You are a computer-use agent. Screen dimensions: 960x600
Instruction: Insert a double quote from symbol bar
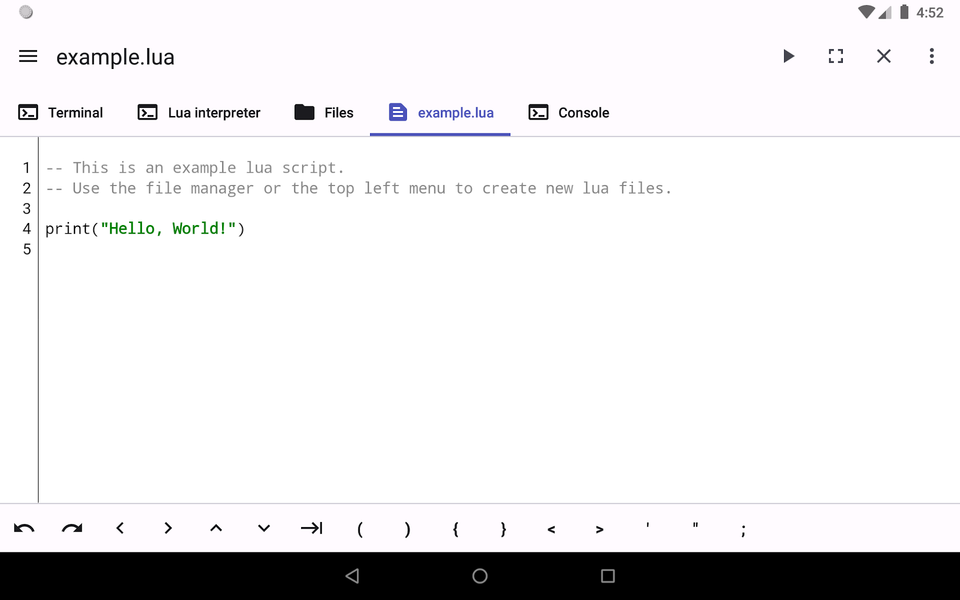(695, 528)
